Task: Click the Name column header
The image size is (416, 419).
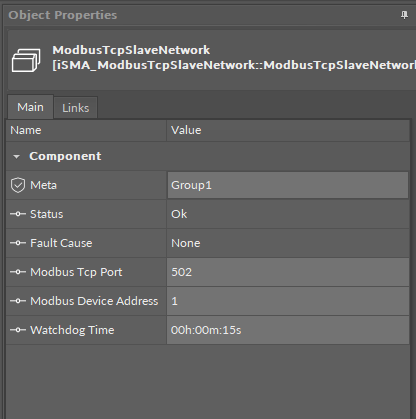Action: coord(86,130)
